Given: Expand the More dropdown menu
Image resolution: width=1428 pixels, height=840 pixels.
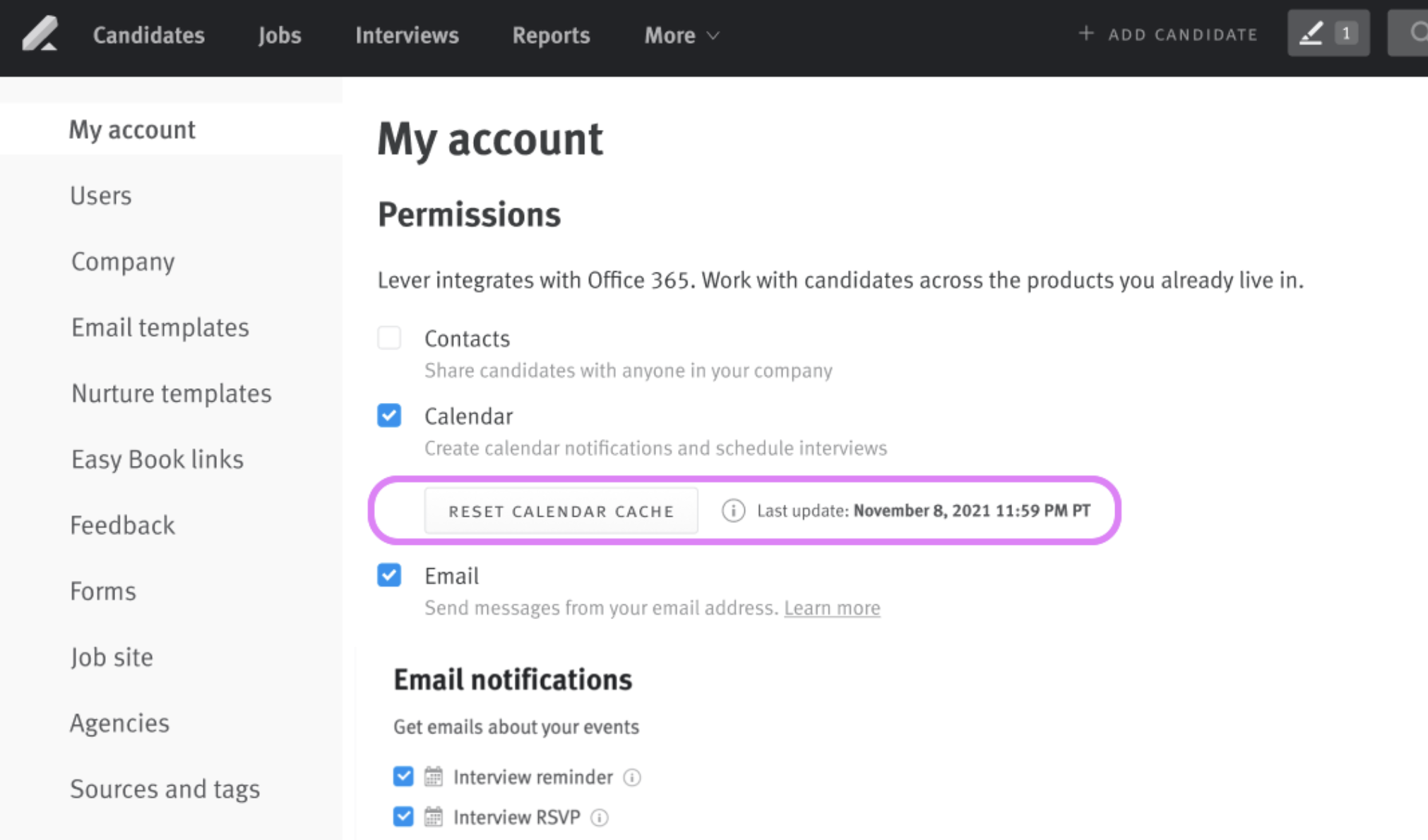Looking at the screenshot, I should click(x=682, y=35).
